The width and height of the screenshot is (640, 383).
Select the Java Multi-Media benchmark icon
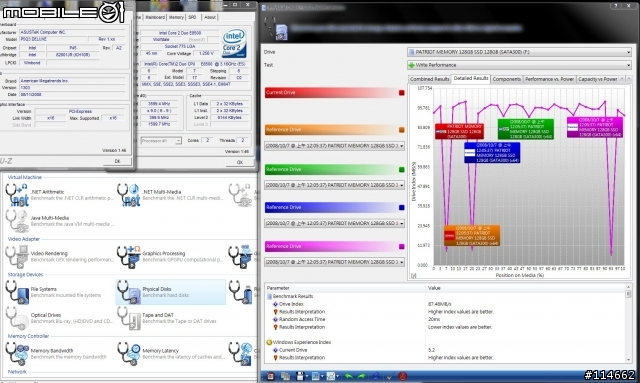click(x=17, y=221)
